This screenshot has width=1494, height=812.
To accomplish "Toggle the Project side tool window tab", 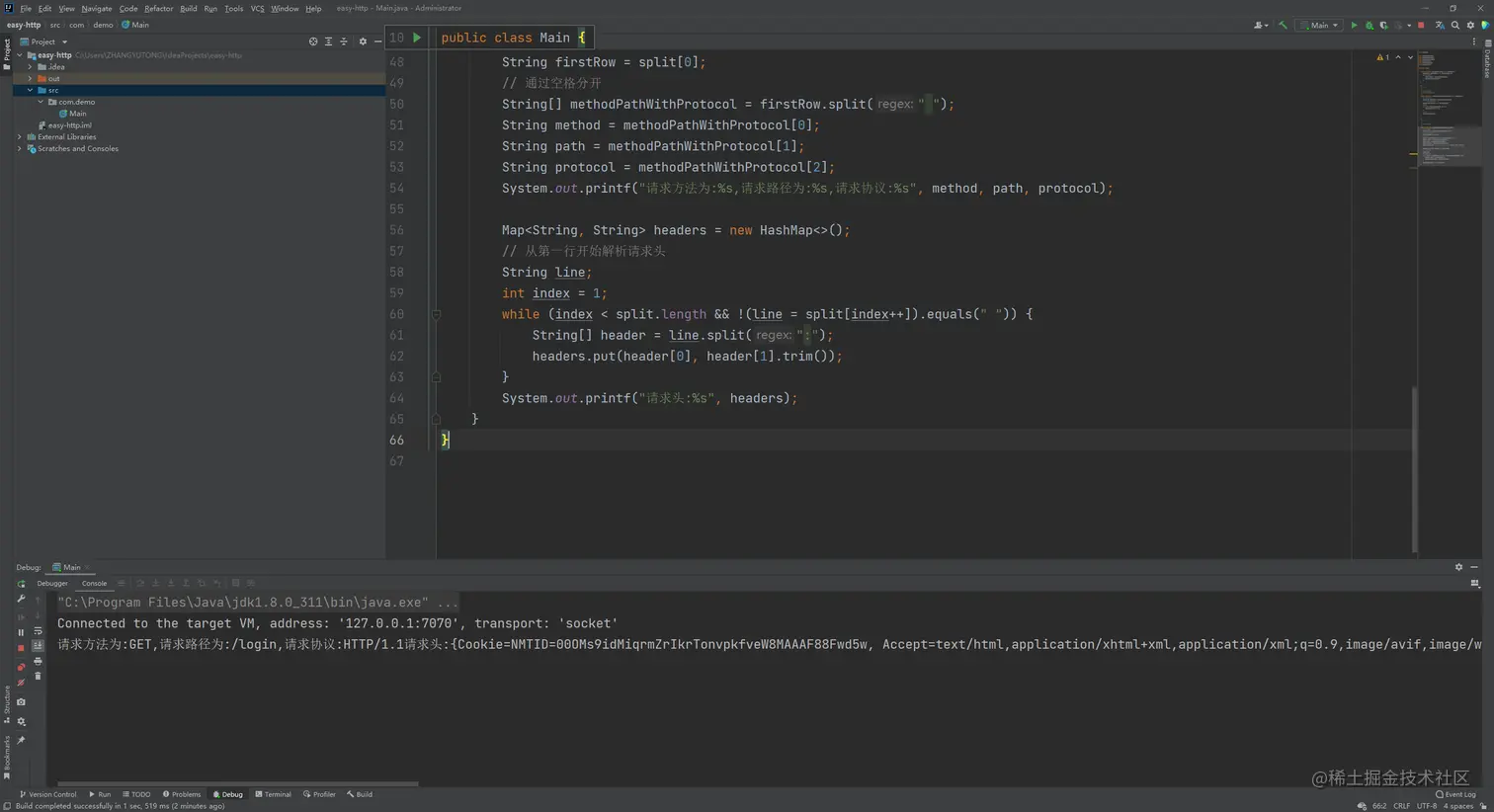I will pos(6,53).
